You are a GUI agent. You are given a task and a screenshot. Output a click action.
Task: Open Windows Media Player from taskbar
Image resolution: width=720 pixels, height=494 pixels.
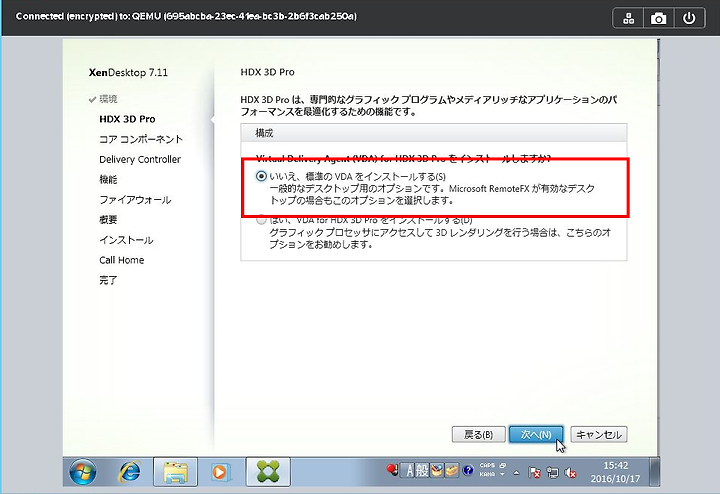coord(220,472)
